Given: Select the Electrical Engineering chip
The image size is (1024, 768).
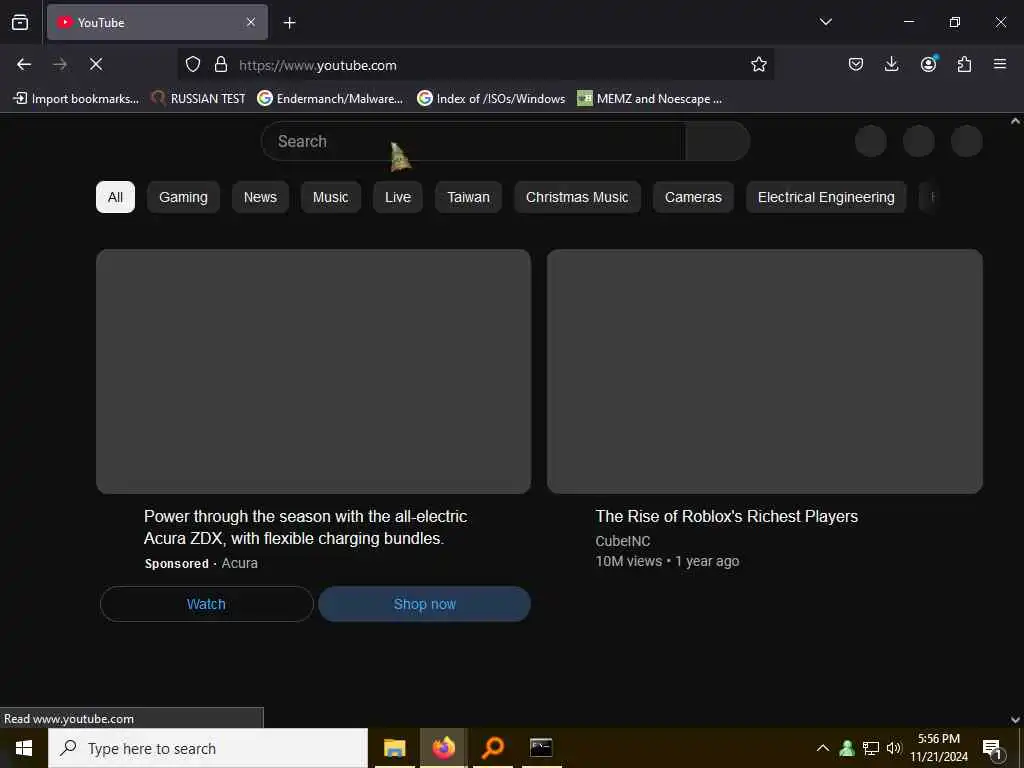Looking at the screenshot, I should 826,197.
